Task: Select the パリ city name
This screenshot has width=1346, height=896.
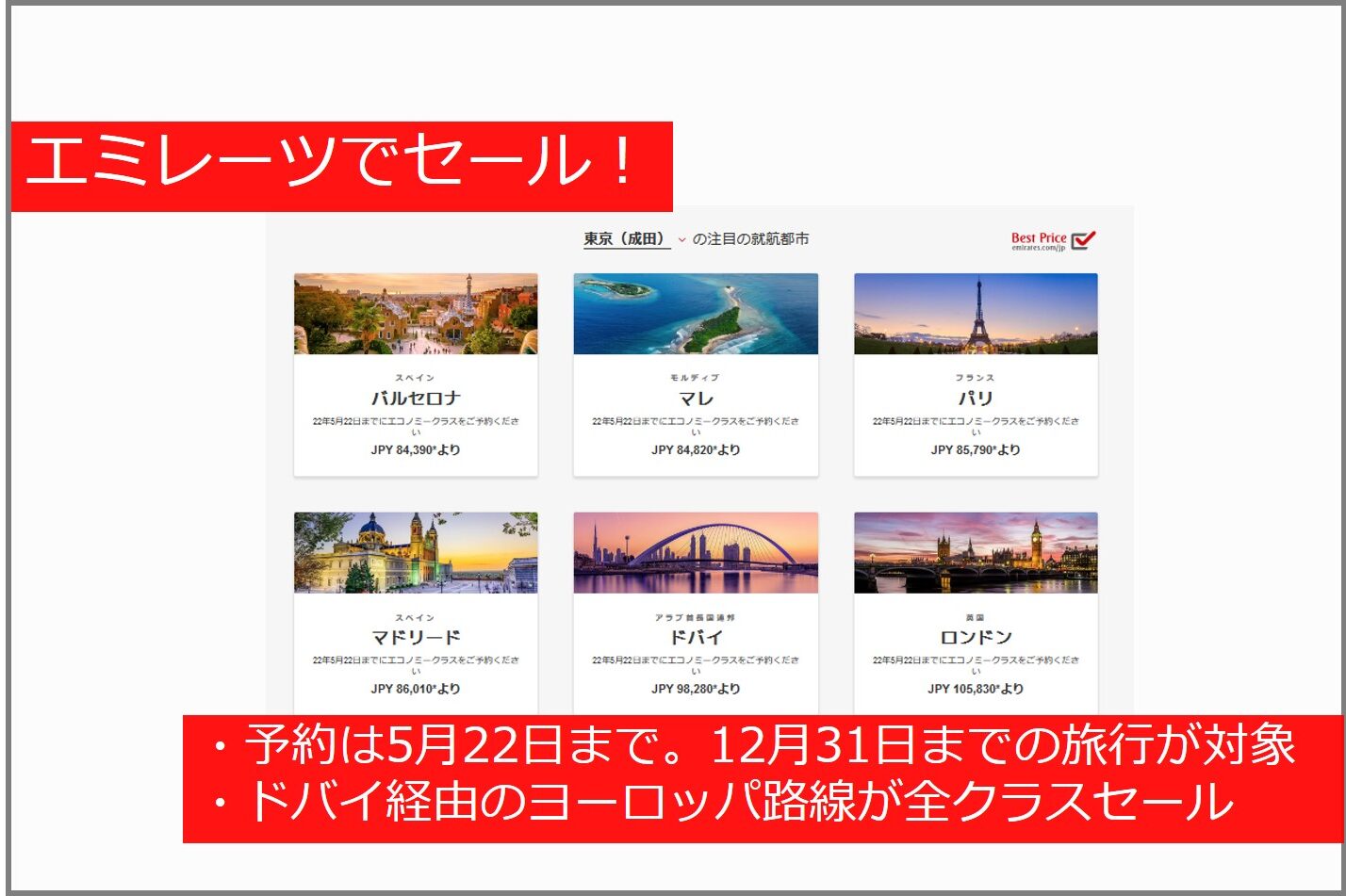Action: [x=976, y=399]
